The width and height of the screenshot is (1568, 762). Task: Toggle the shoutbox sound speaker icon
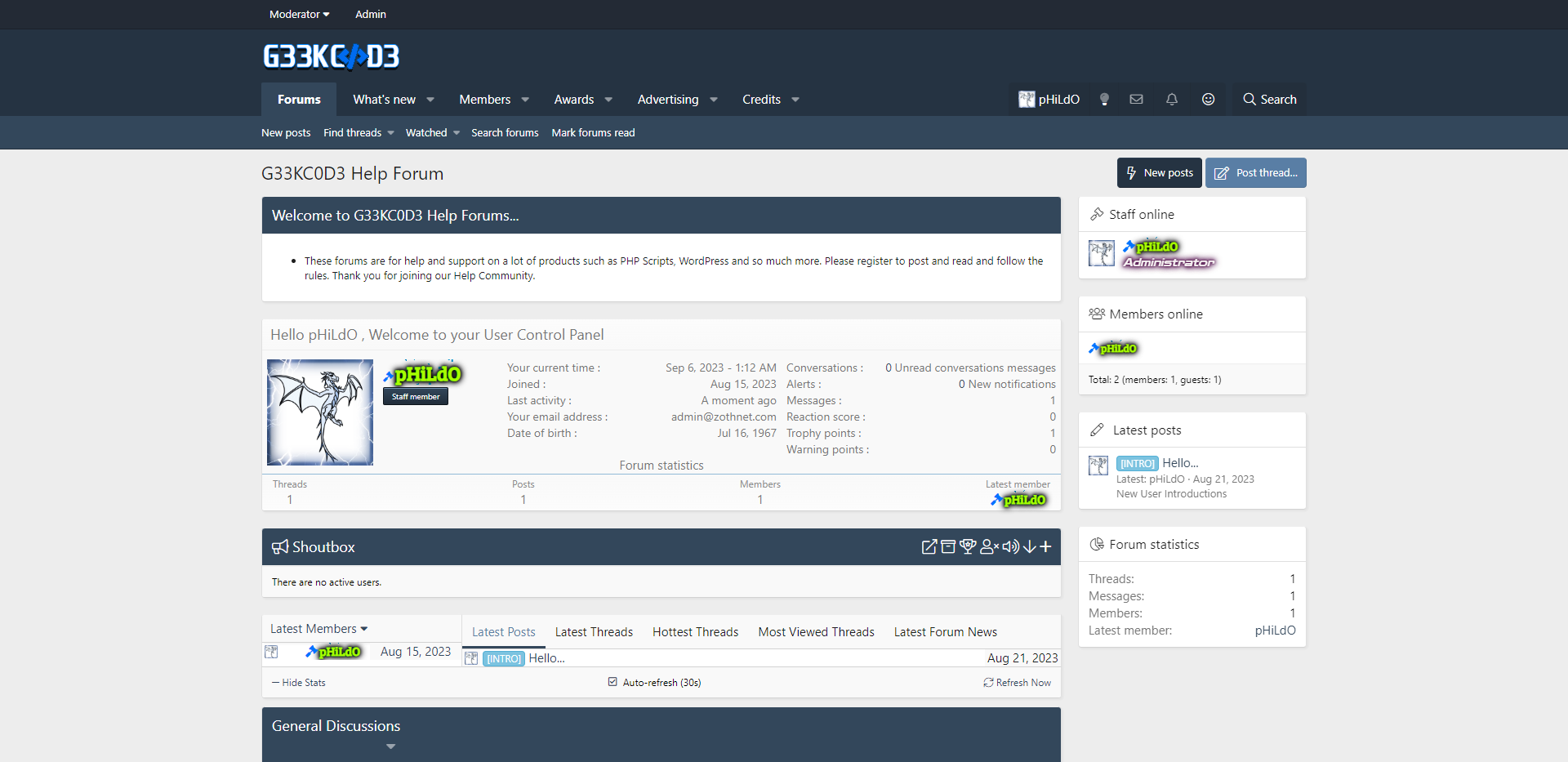coord(1010,547)
